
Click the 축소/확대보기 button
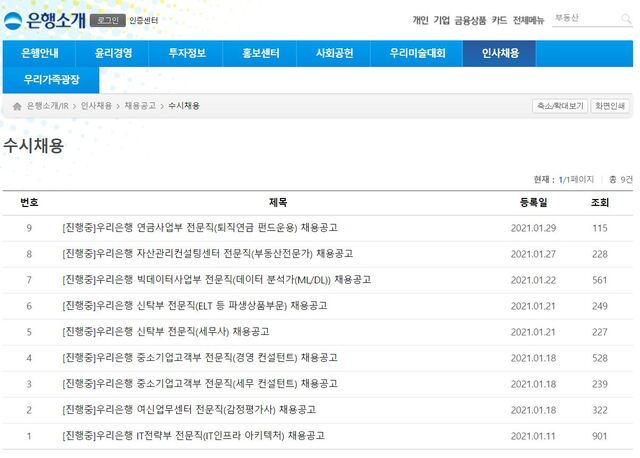559,105
